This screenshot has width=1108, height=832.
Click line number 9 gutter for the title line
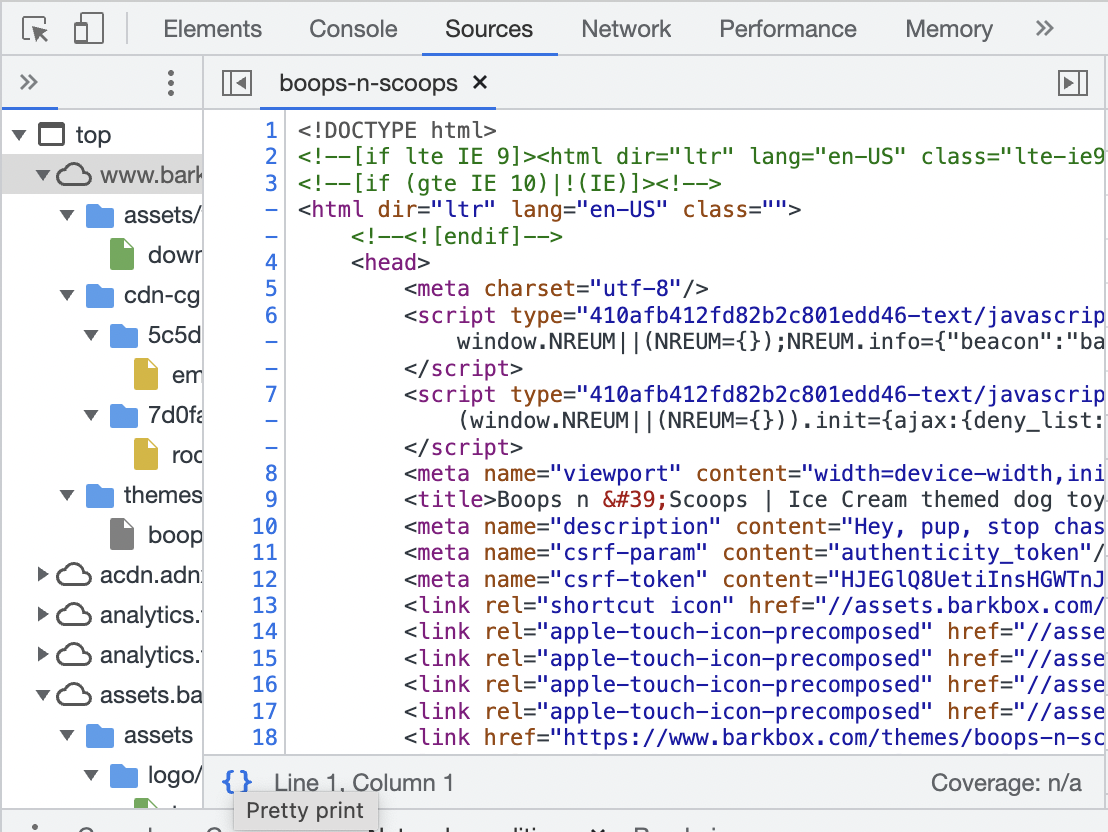coord(271,499)
